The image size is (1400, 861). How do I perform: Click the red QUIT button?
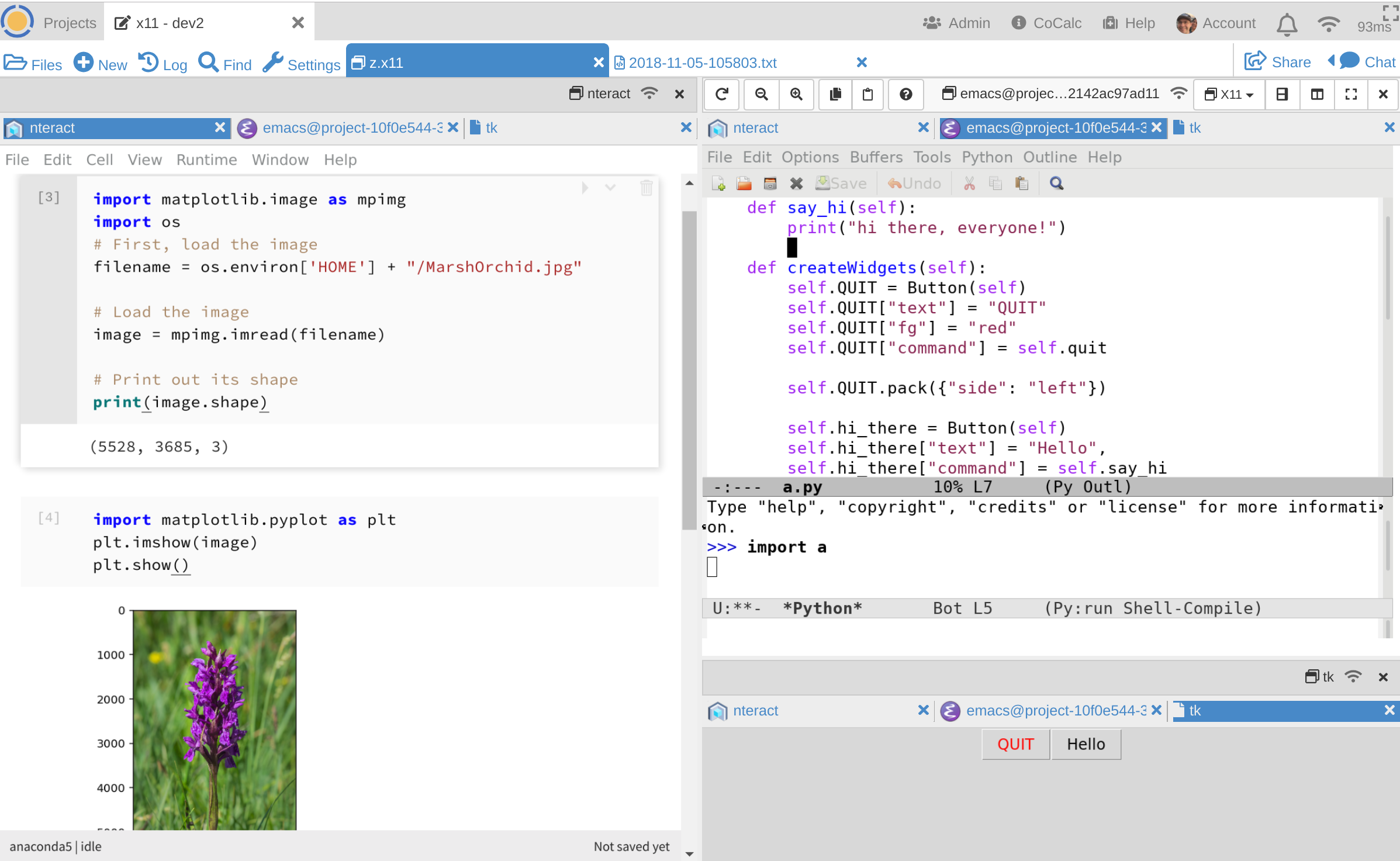[x=1015, y=744]
